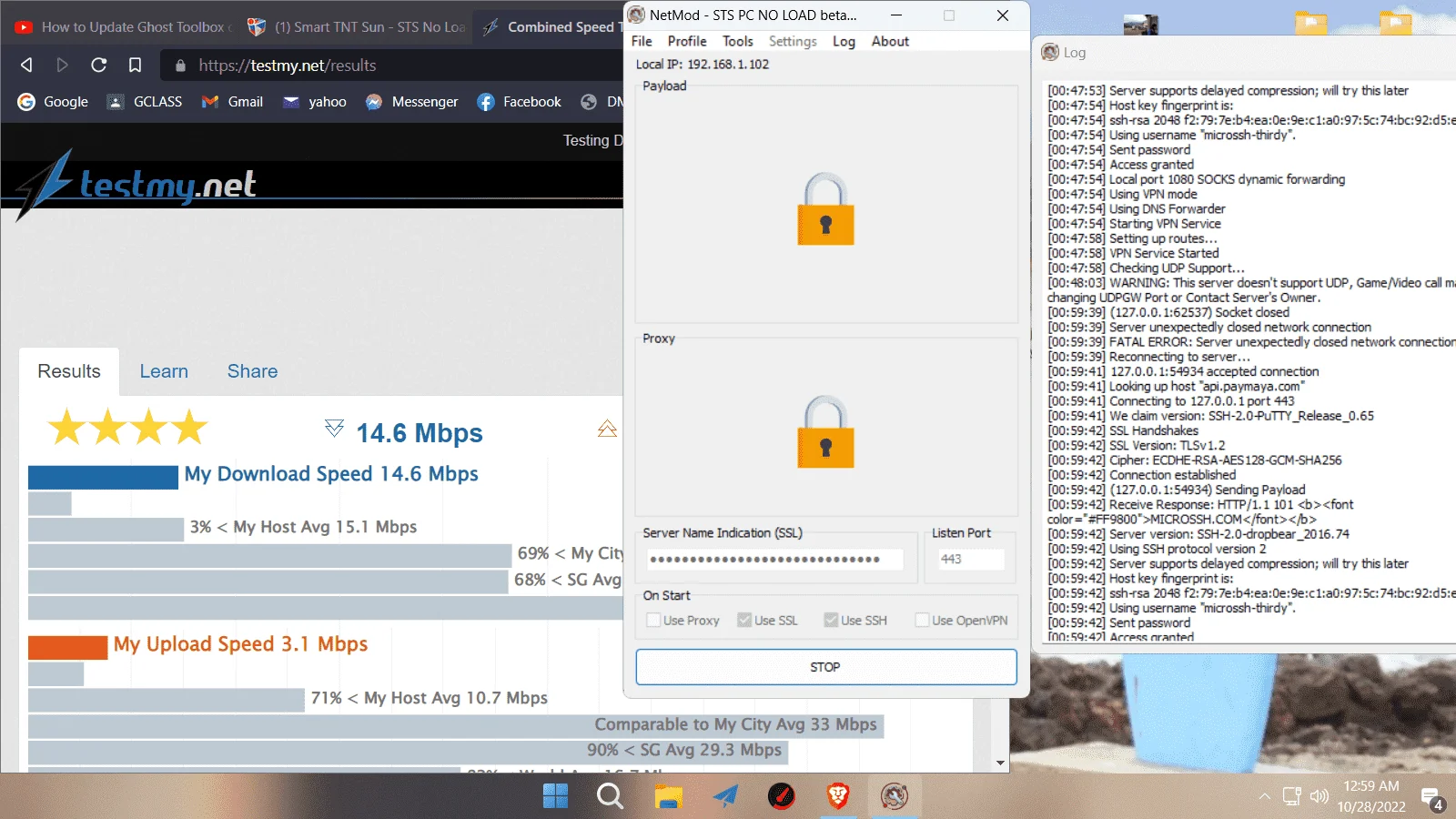Viewport: 1456px width, 819px height.
Task: Click the browser address bar URL
Action: pyautogui.click(x=288, y=66)
